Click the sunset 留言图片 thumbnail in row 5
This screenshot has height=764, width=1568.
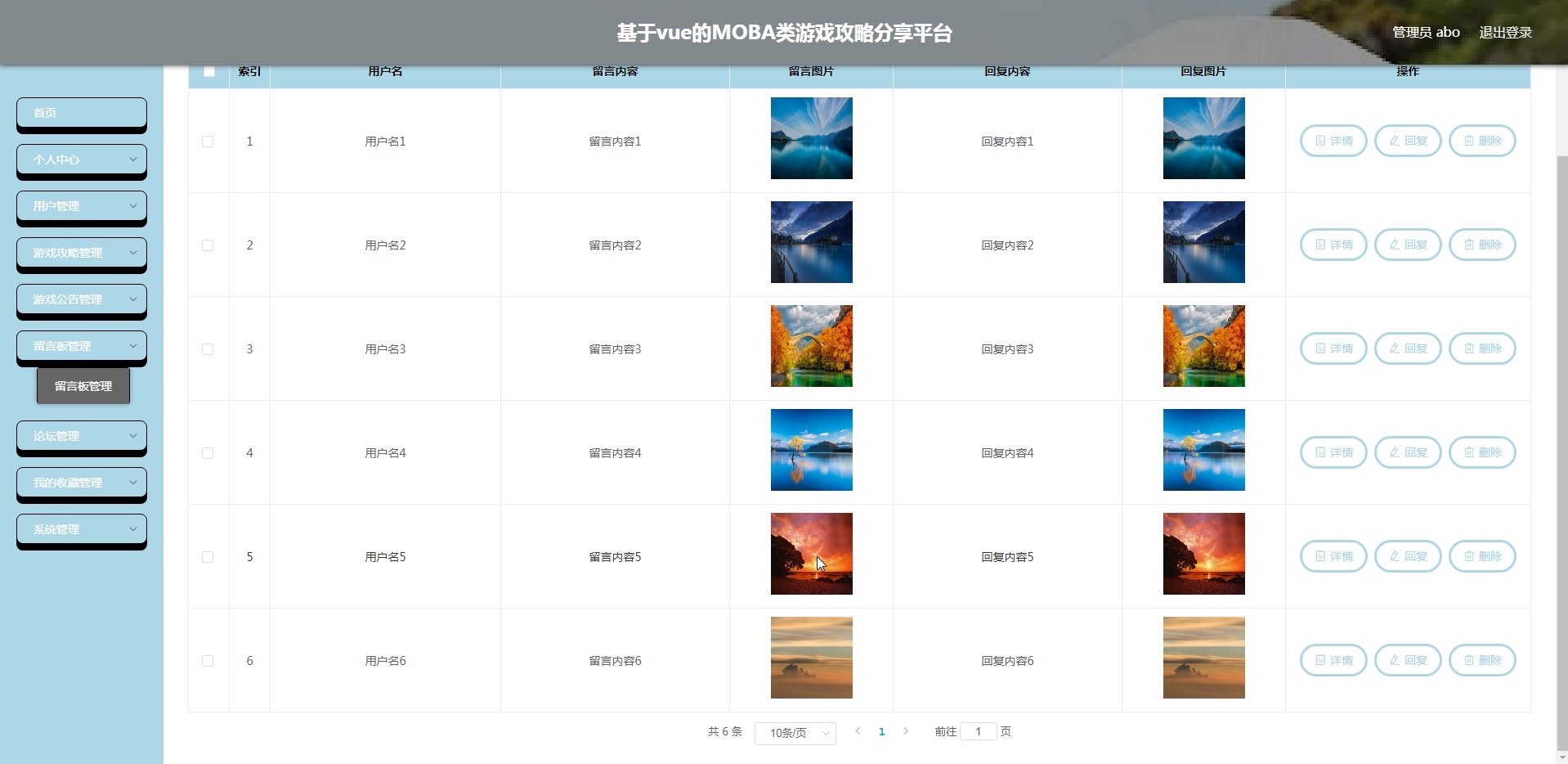point(810,553)
